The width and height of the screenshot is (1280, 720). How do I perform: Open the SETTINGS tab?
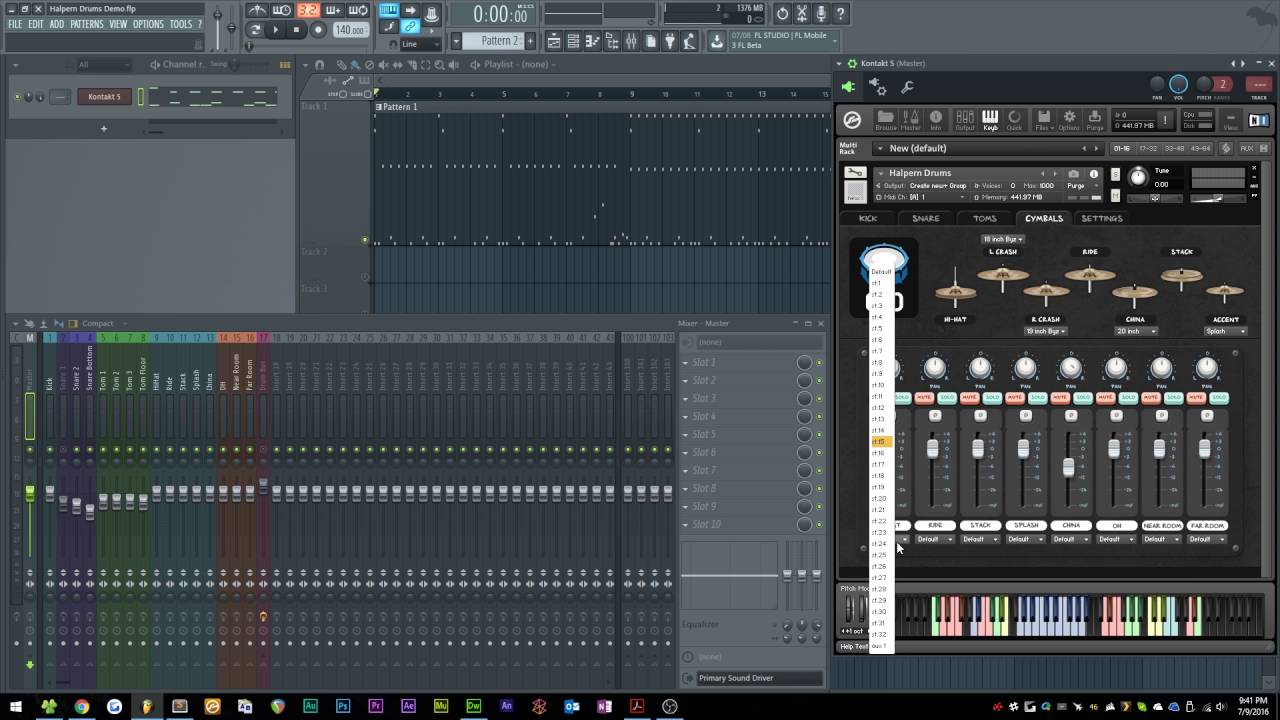pyautogui.click(x=1102, y=218)
